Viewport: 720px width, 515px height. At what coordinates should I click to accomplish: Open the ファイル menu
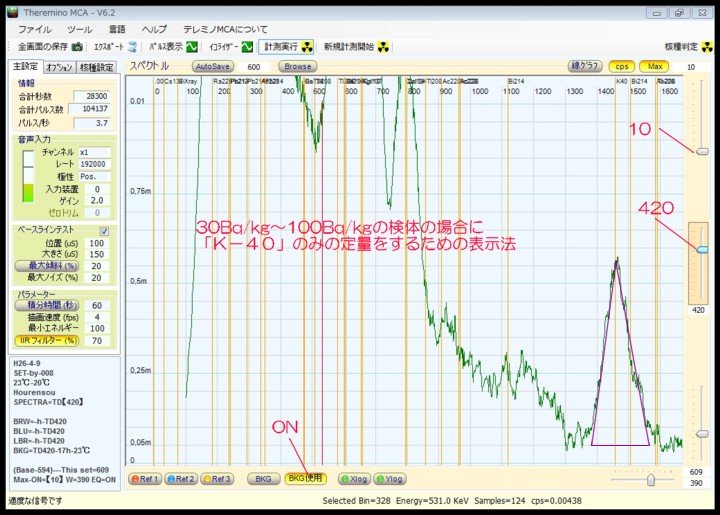pos(34,29)
